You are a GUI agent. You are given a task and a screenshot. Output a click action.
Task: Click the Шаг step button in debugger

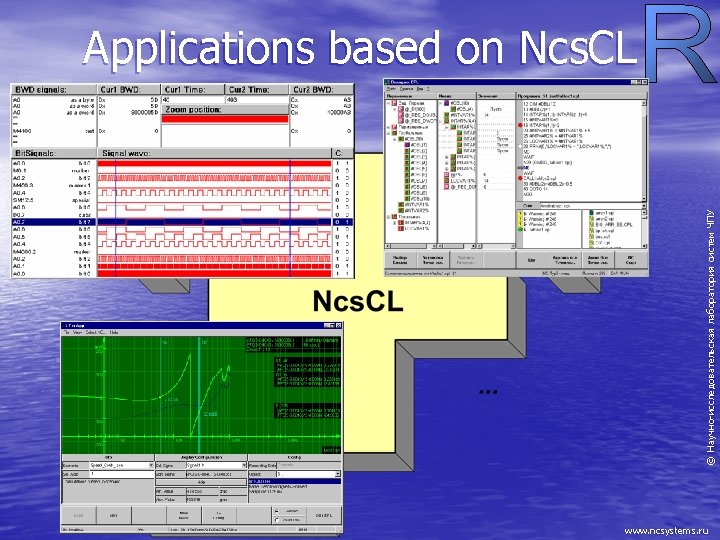coord(532,260)
